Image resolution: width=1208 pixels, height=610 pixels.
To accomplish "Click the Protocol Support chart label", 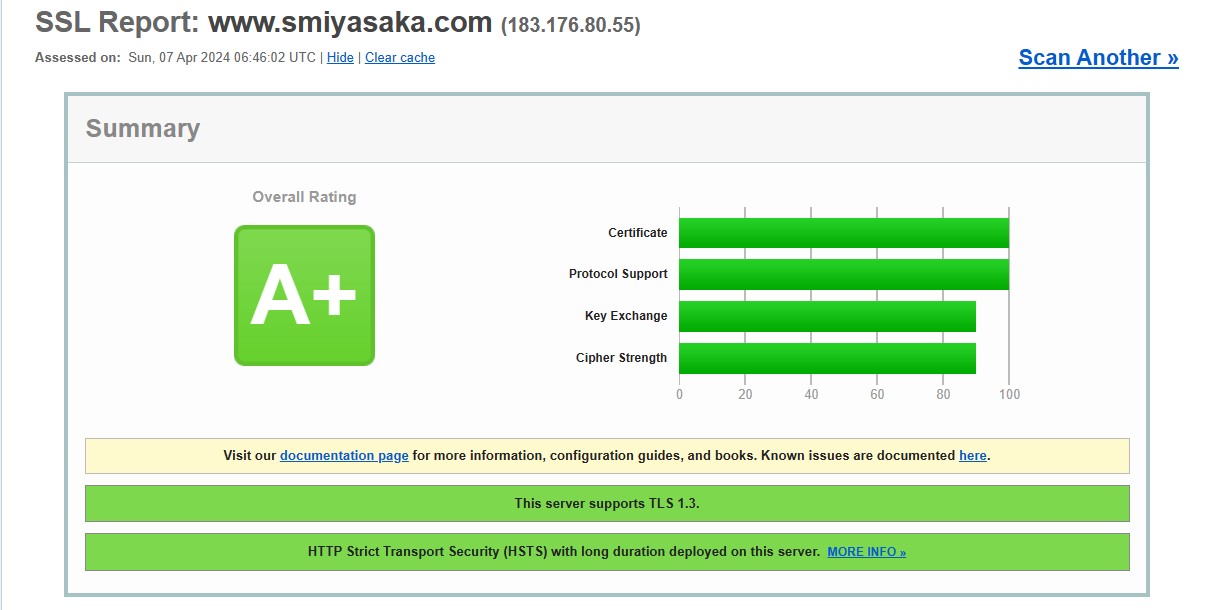I will [618, 274].
